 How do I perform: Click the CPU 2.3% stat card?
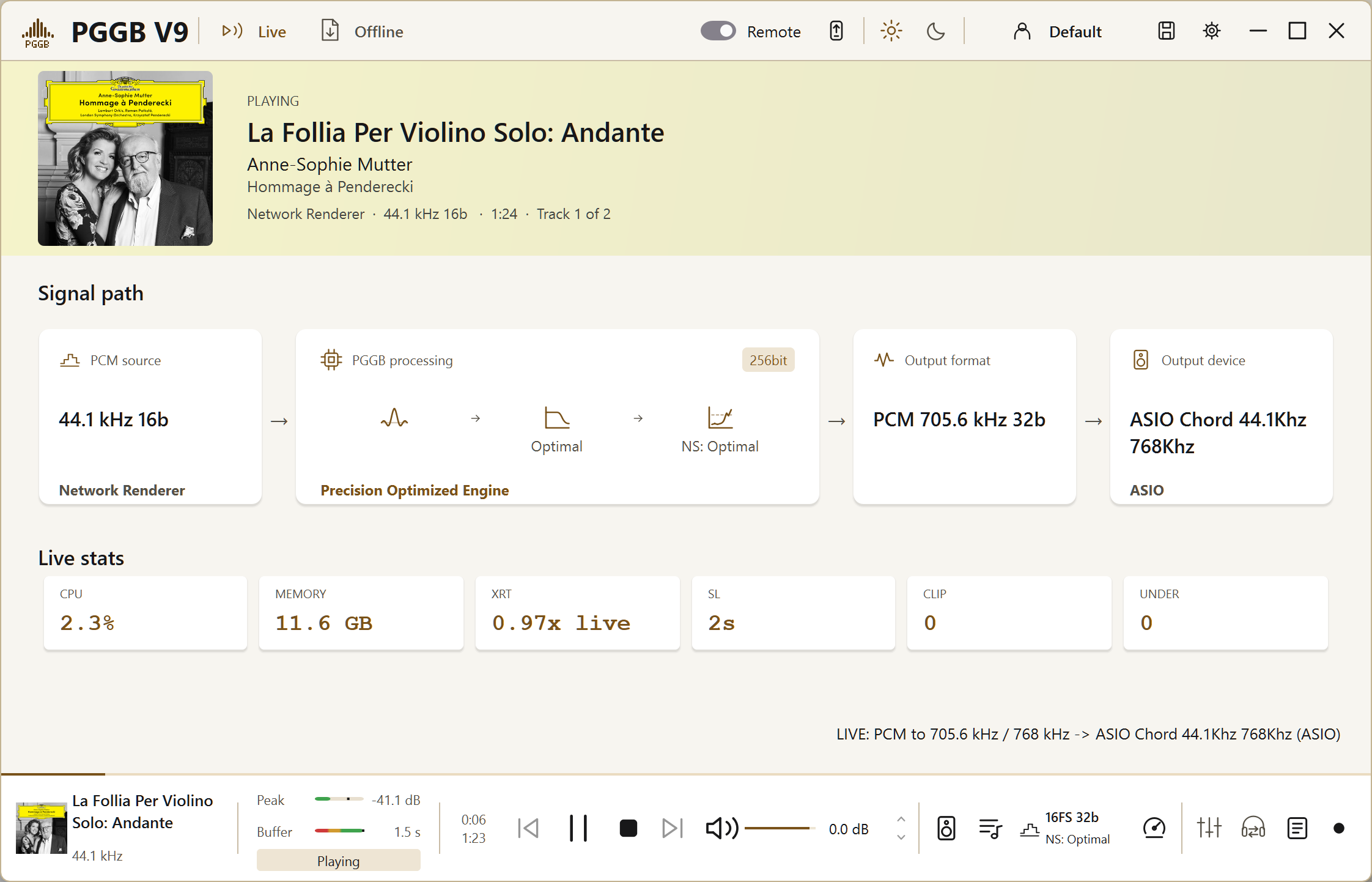[x=146, y=613]
